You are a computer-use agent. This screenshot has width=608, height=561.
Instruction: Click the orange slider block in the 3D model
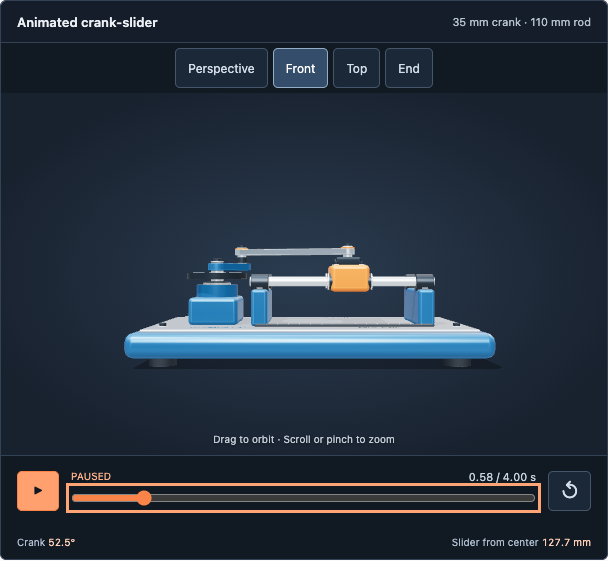click(x=349, y=278)
